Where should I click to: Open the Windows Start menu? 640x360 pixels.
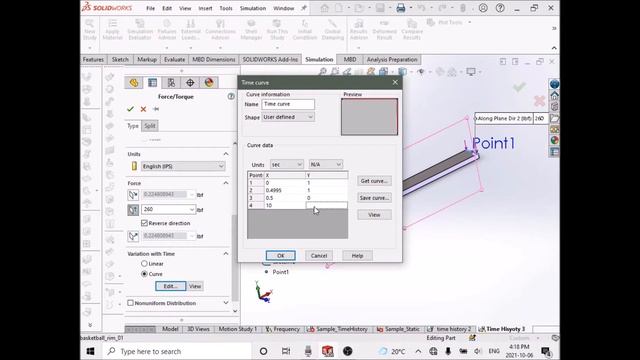coord(91,351)
